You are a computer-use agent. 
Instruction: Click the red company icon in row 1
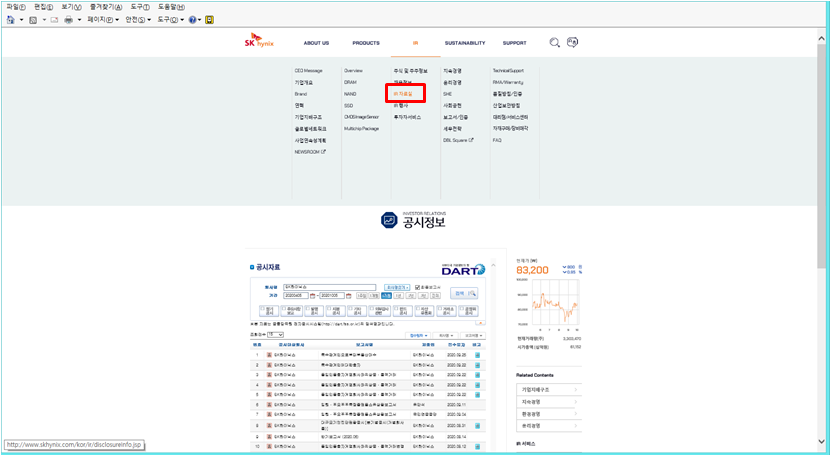(x=269, y=355)
